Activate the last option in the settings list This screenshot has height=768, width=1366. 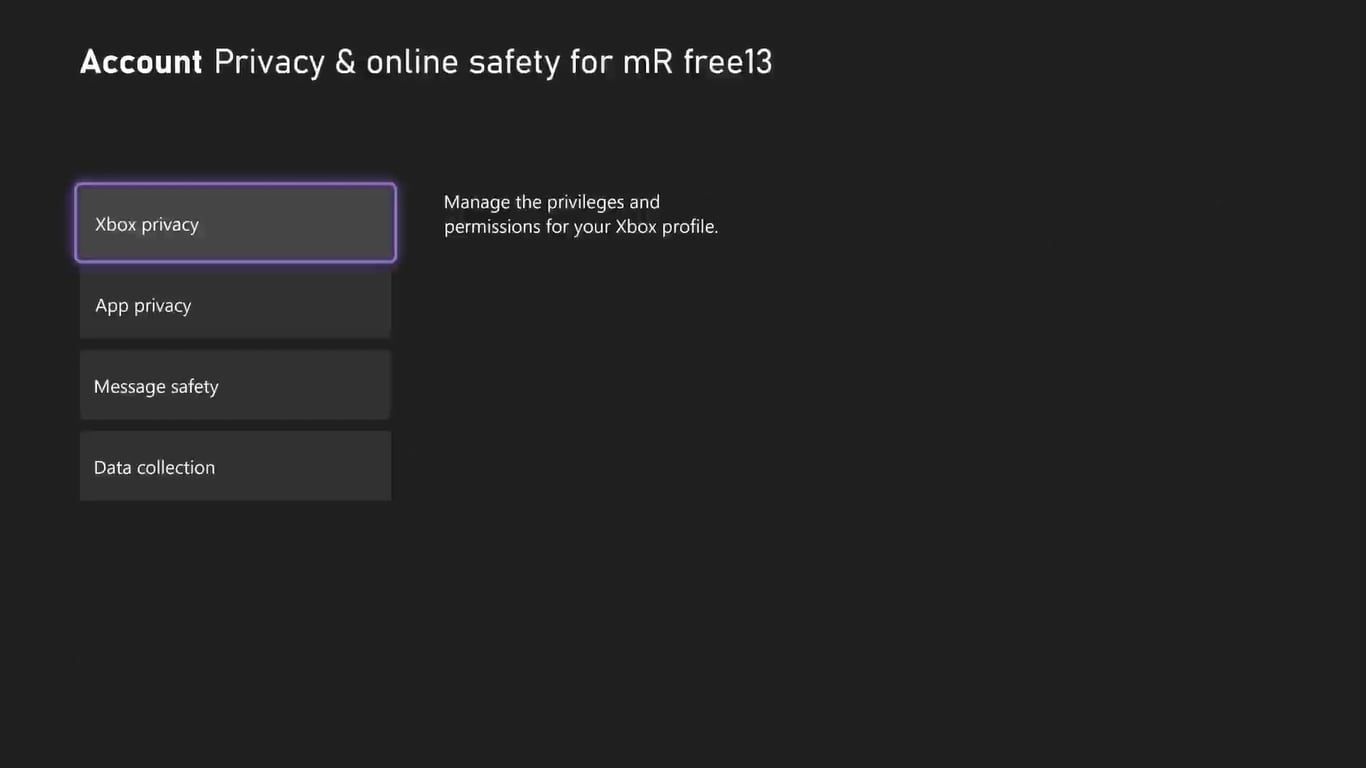pyautogui.click(x=235, y=466)
